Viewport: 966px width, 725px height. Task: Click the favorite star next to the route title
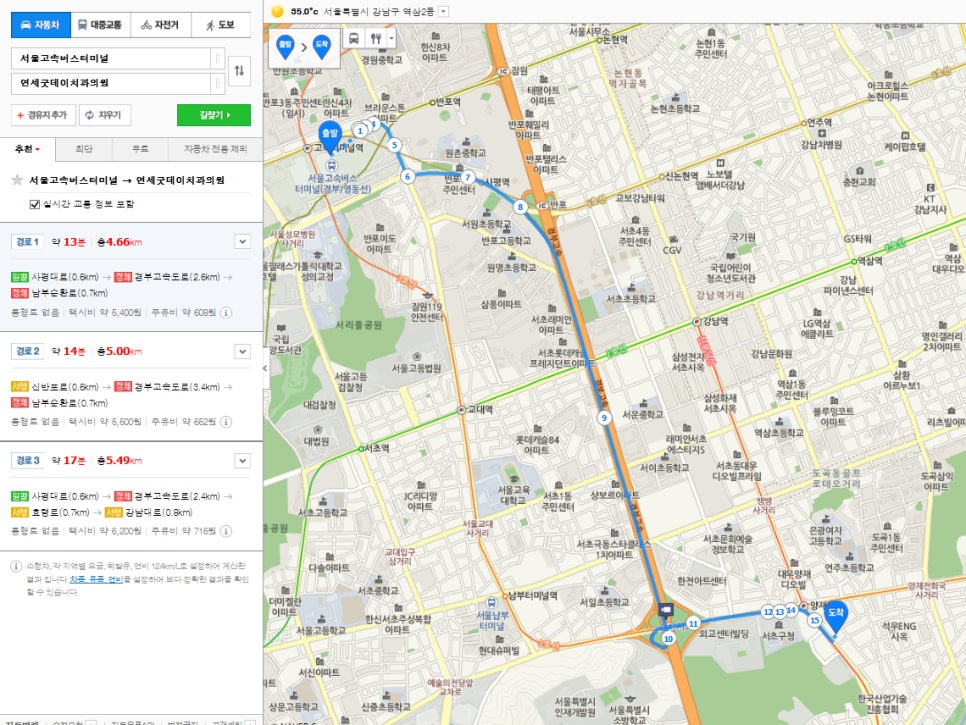coord(17,181)
